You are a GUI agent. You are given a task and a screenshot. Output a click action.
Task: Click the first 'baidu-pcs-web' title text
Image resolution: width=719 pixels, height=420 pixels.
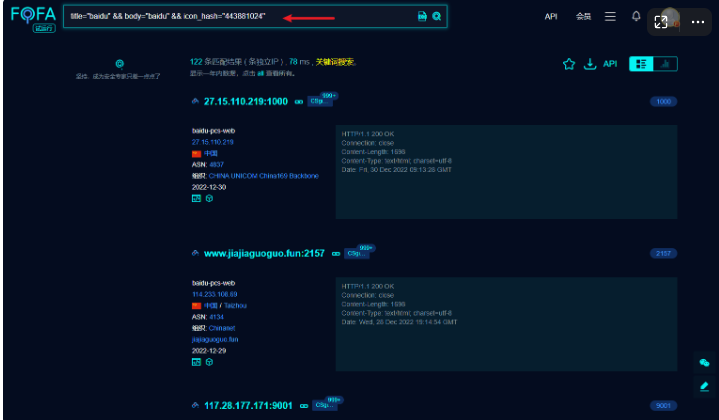pos(213,131)
